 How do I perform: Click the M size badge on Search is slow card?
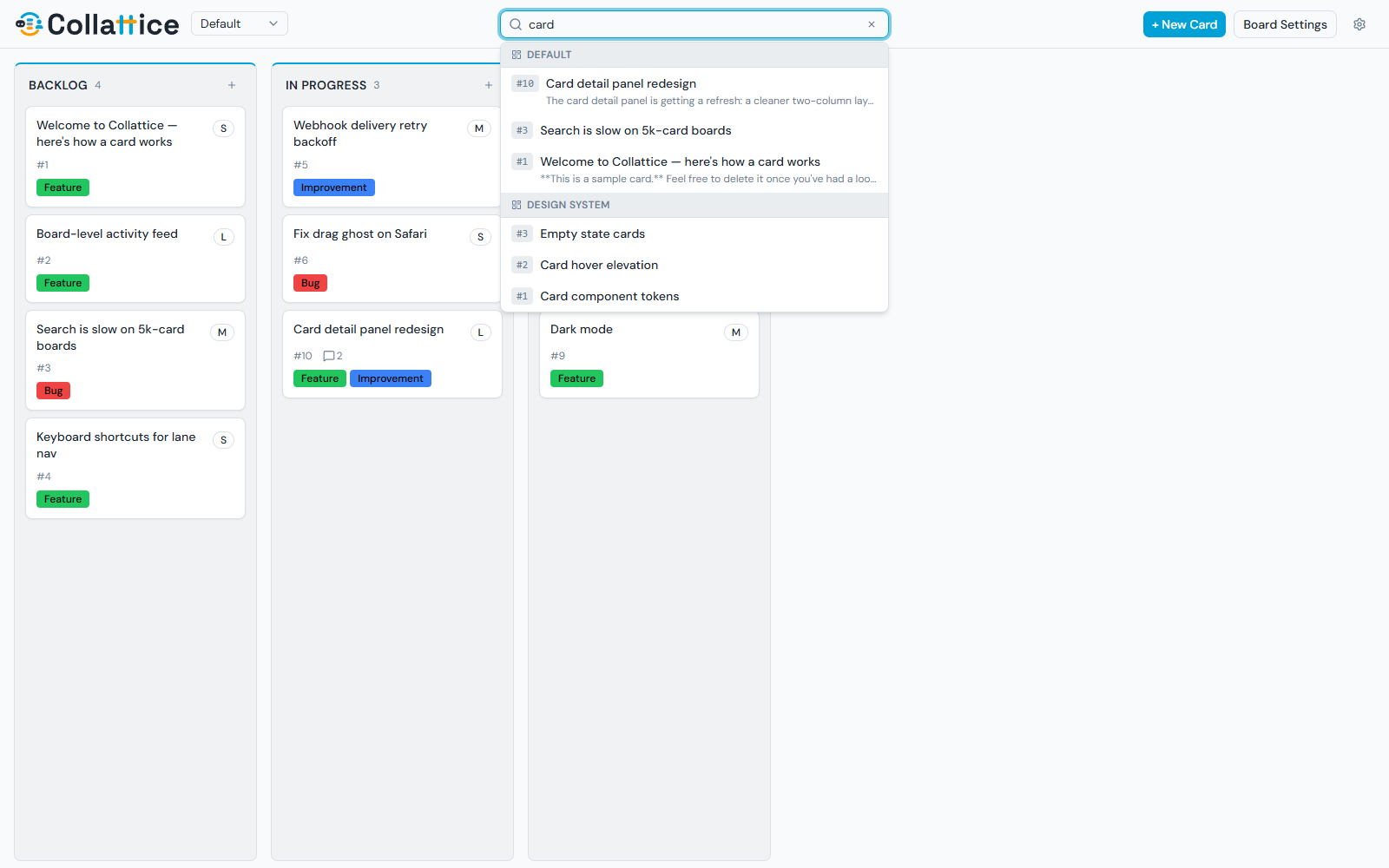coord(222,332)
